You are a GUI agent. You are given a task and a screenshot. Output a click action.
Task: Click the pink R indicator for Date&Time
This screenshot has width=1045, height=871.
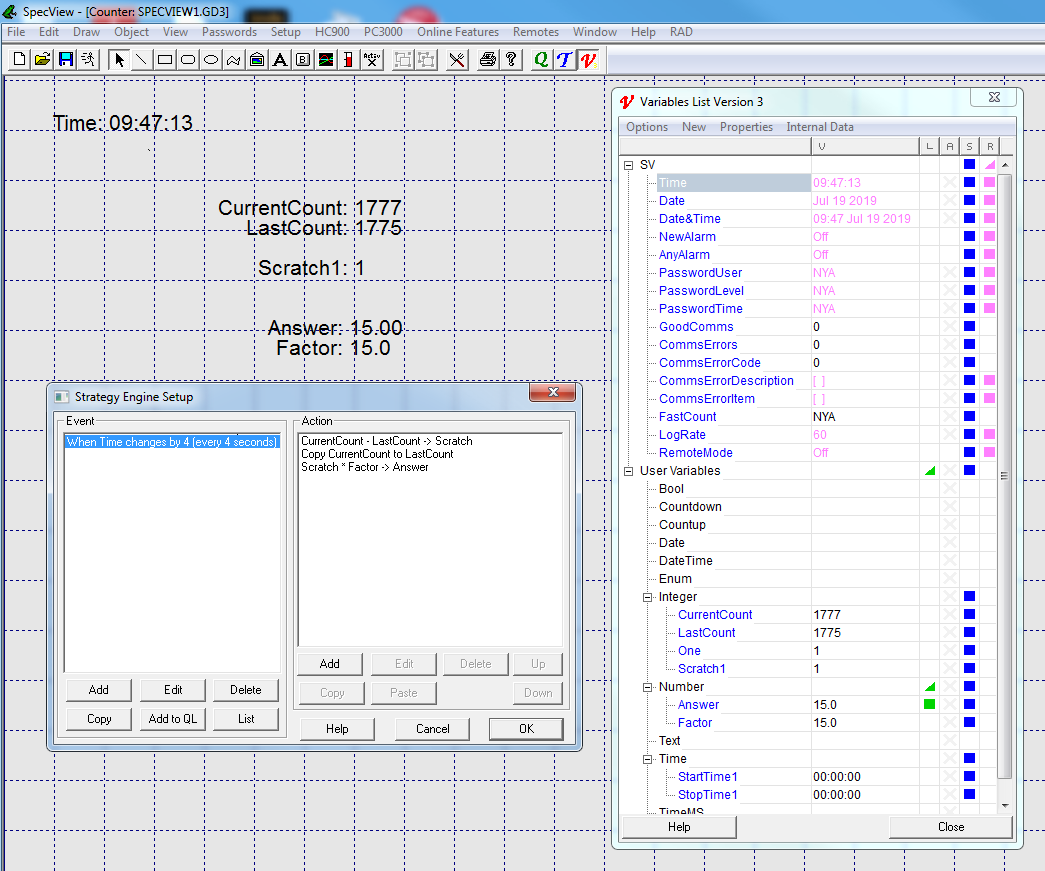coord(989,218)
